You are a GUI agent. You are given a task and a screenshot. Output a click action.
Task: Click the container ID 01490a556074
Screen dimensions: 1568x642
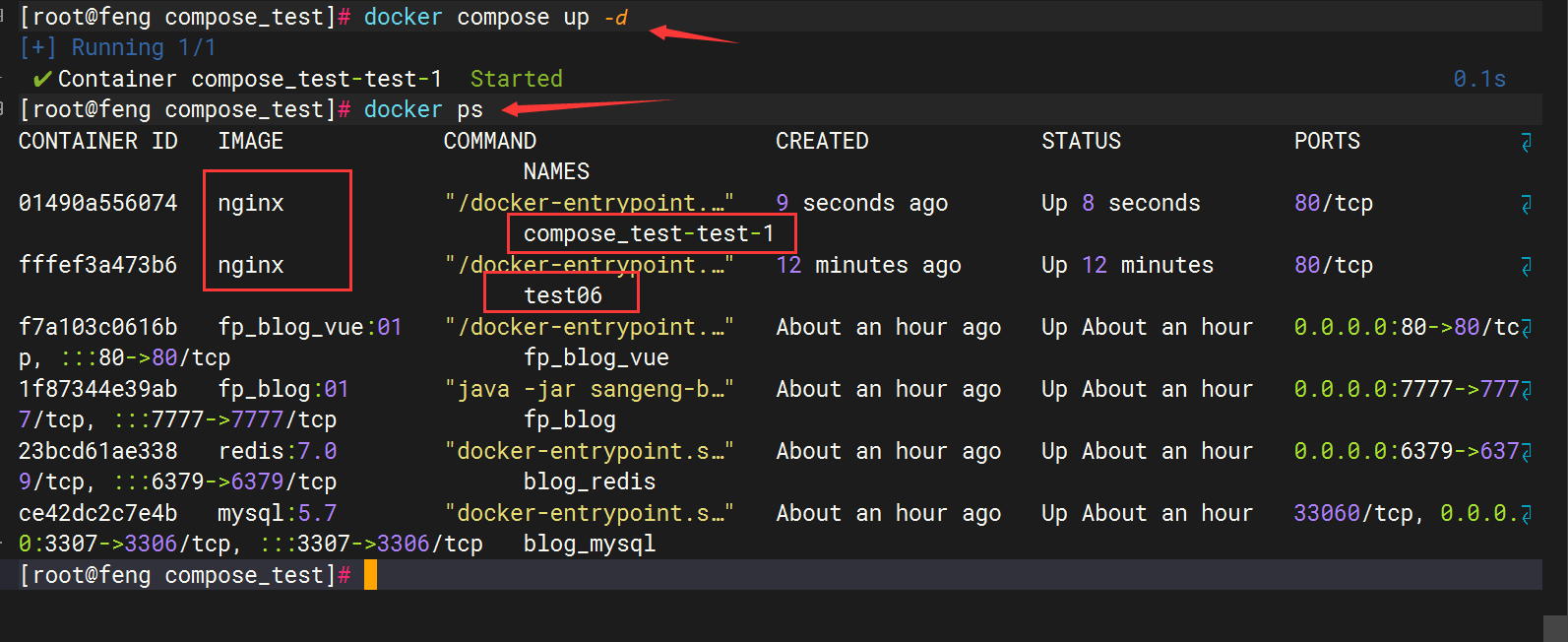pos(97,204)
